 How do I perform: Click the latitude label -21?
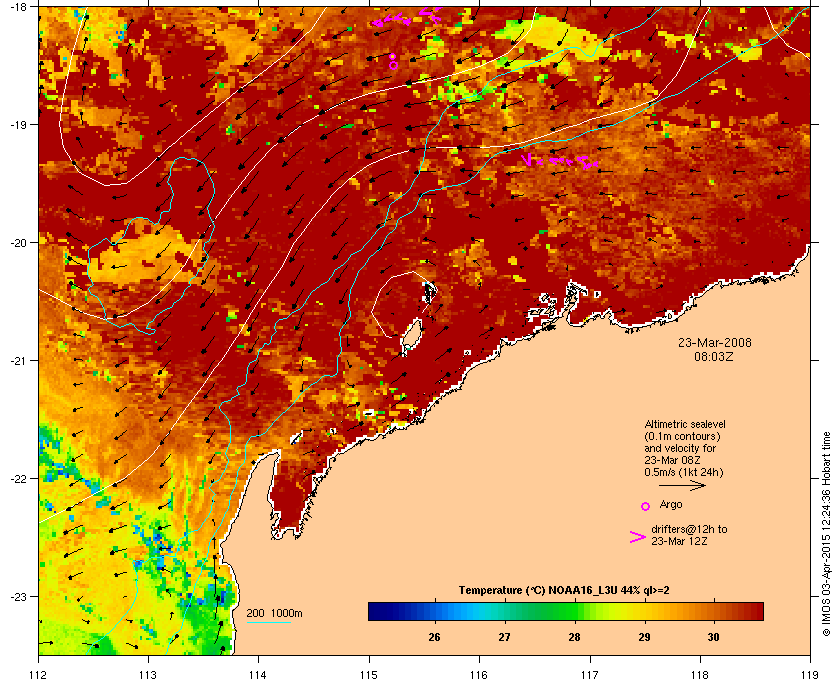pos(19,361)
